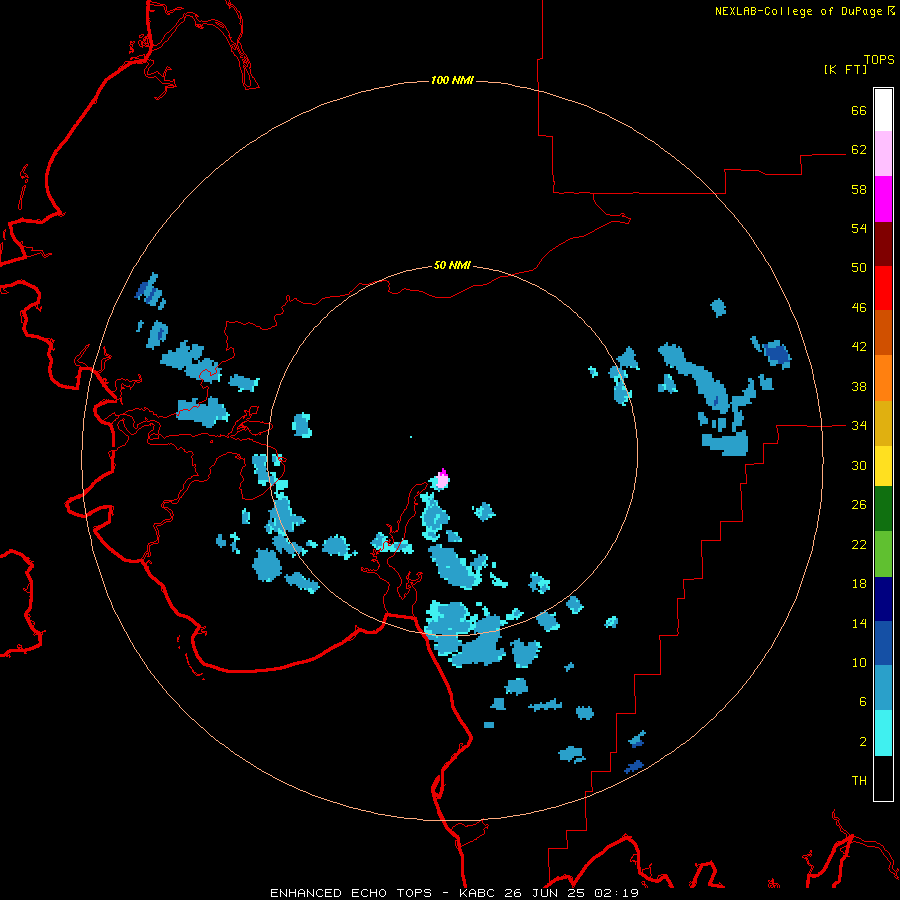Click the dark green swatch beside 26
900x900 pixels.
coord(883,509)
